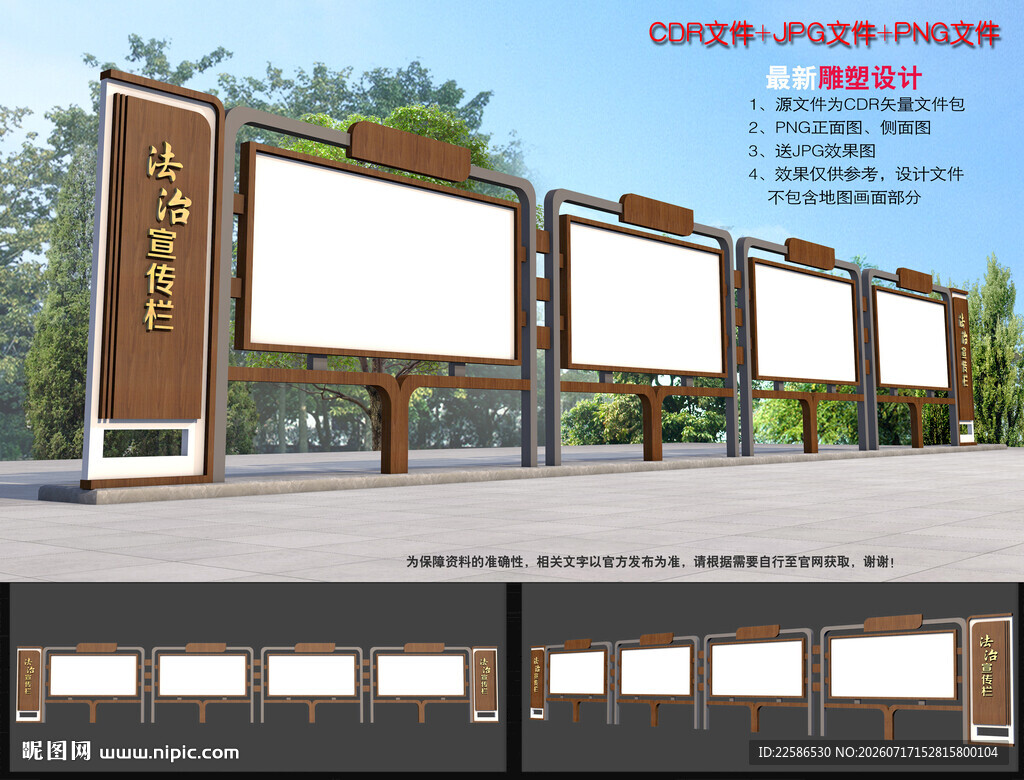Click the ID:22586530 number text
The width and height of the screenshot is (1024, 780).
(x=794, y=753)
